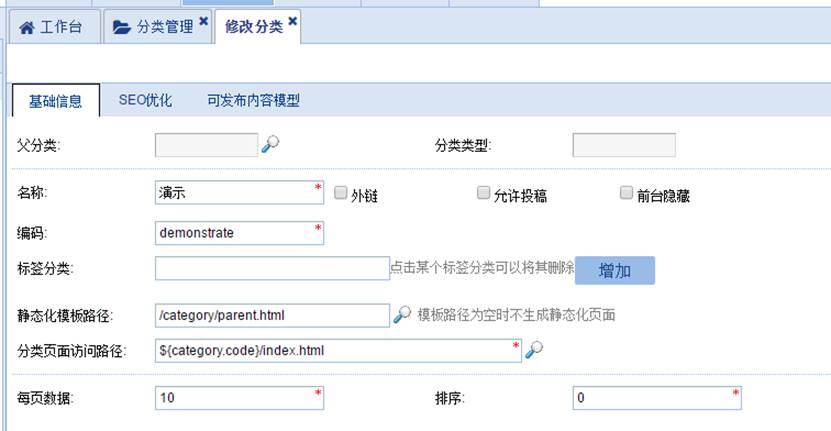Click magnifier icon beside 静态化模板路径 field
Screen dimensions: 831x431
[401, 315]
